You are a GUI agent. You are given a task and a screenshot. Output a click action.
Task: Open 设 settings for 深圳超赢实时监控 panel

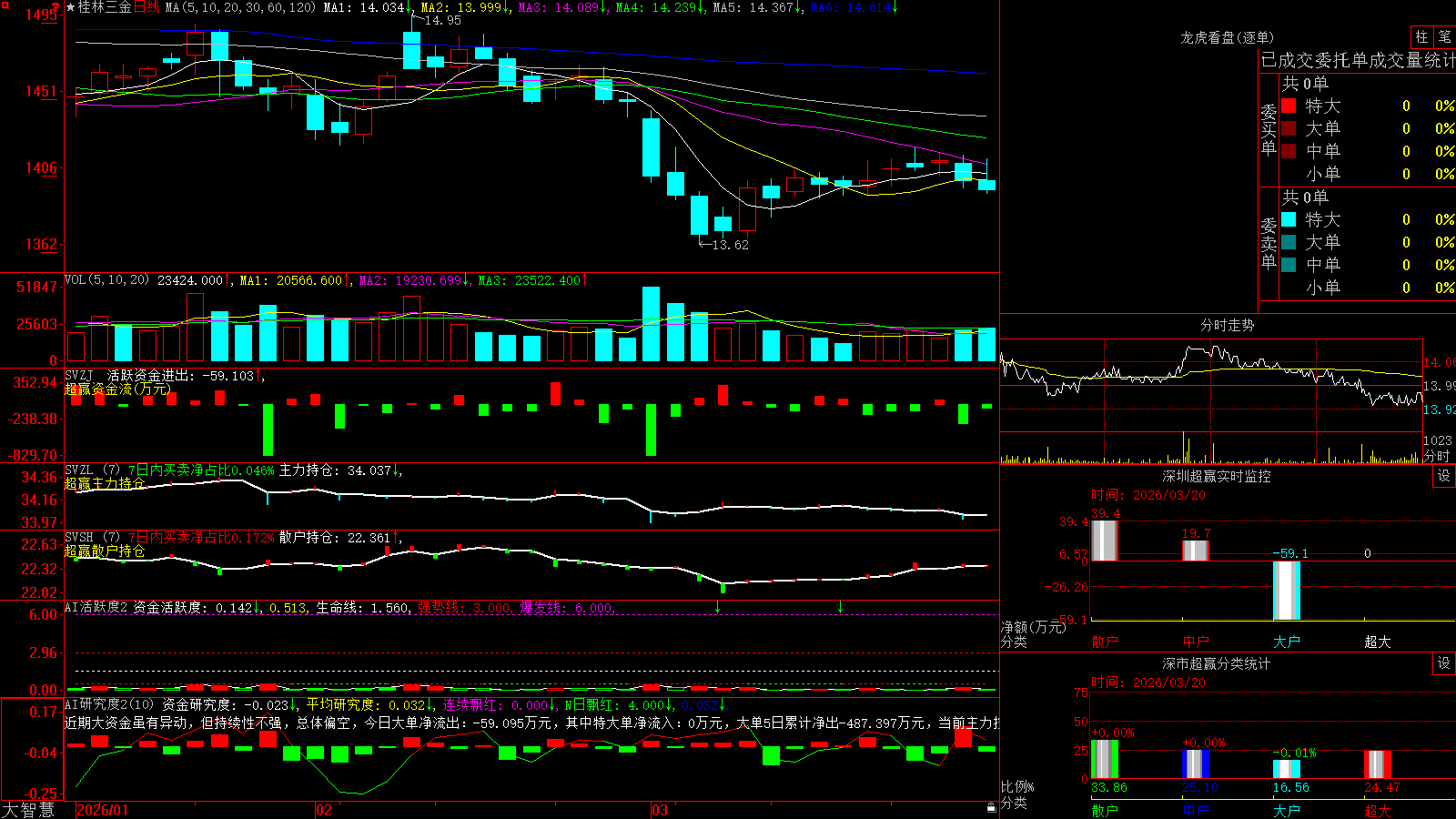[x=1444, y=476]
